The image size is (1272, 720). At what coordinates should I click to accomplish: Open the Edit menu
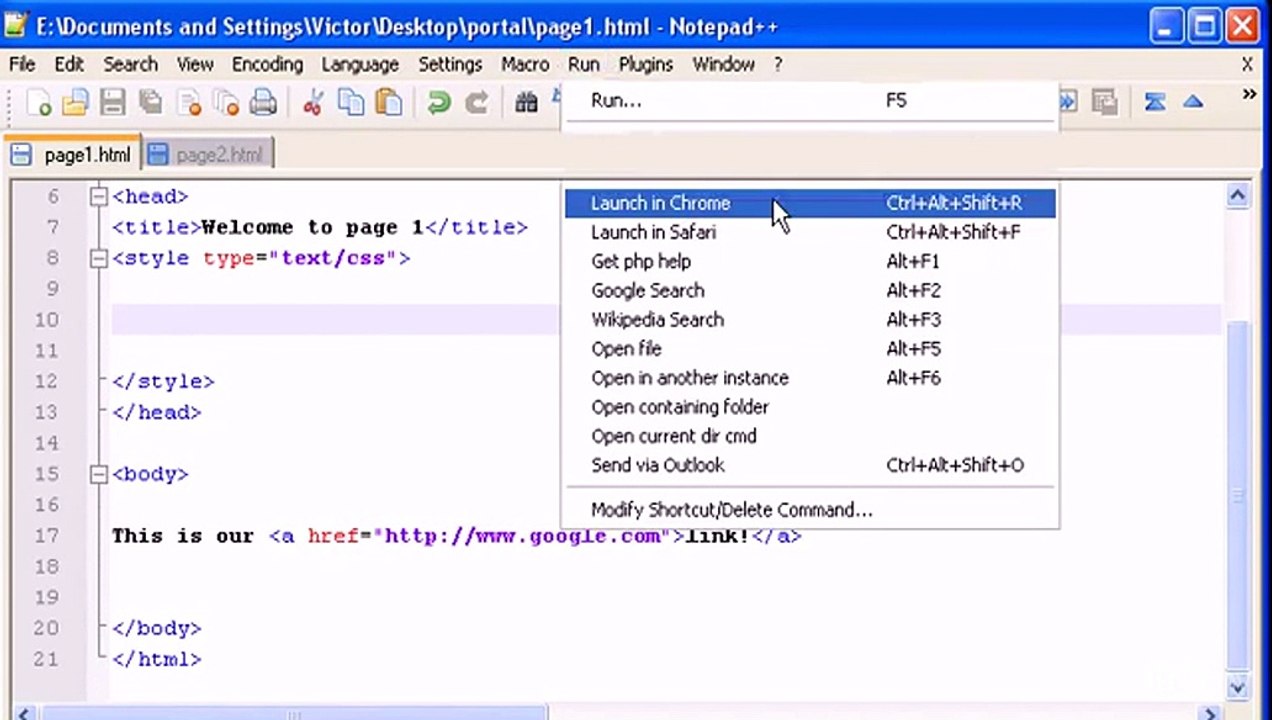(69, 64)
